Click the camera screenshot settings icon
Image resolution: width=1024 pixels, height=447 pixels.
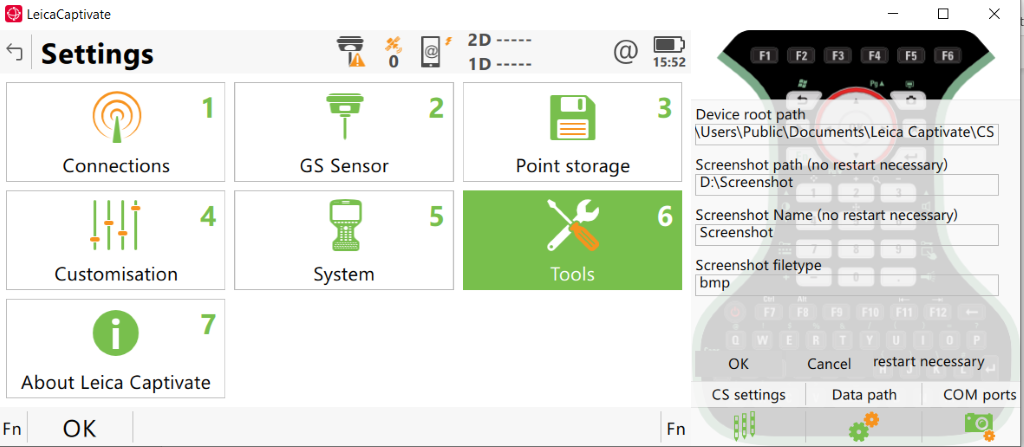click(x=979, y=425)
